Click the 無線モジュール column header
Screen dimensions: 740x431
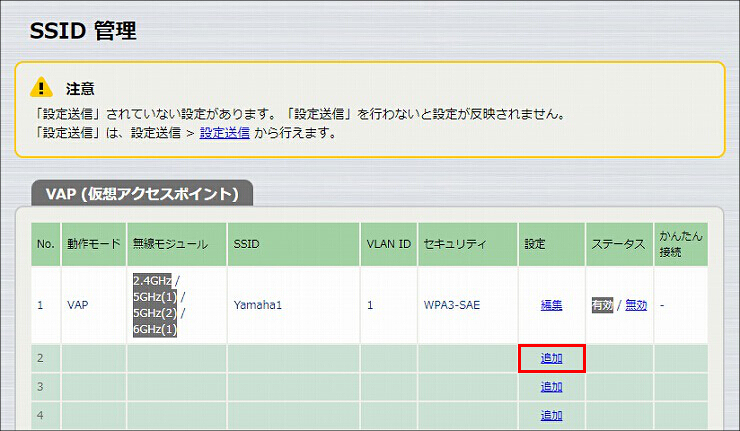177,244
